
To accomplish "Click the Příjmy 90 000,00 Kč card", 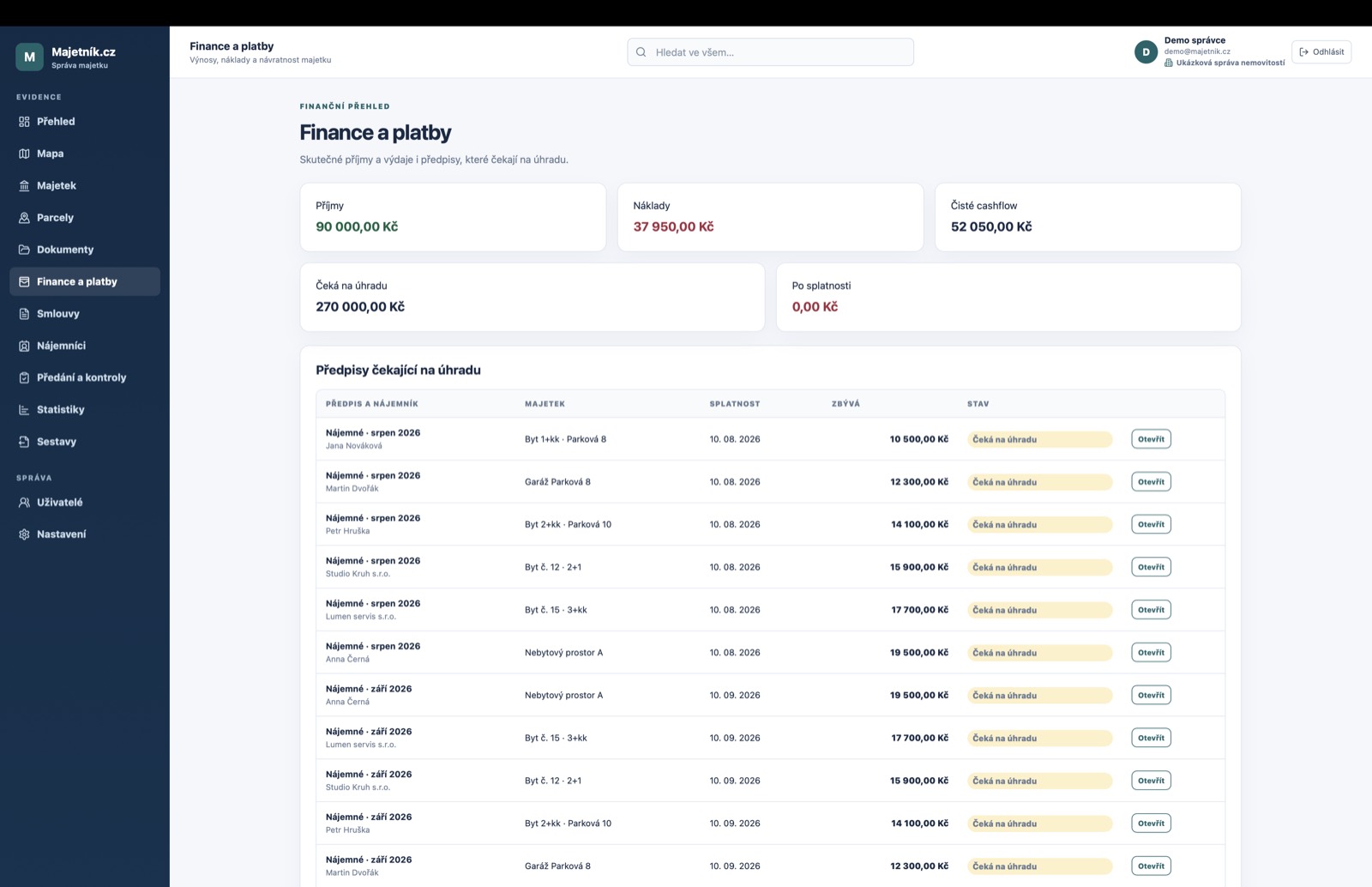I will point(453,217).
